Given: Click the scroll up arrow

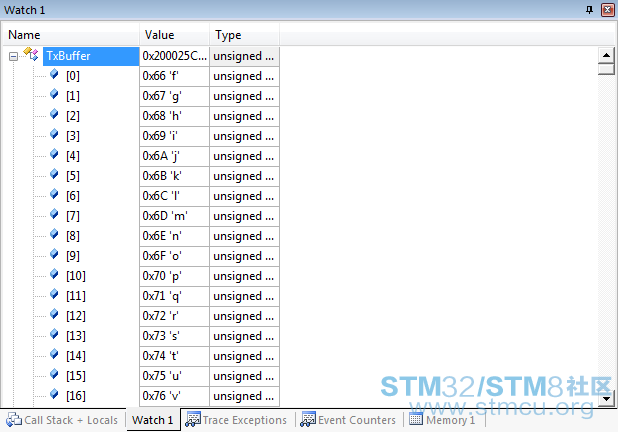Looking at the screenshot, I should point(606,55).
